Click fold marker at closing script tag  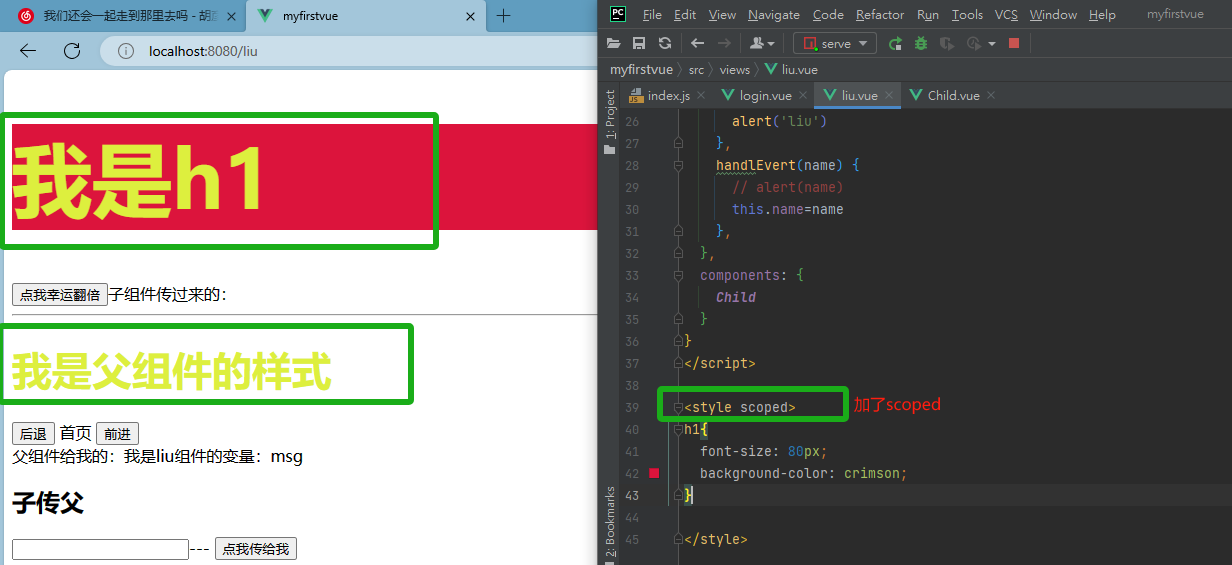click(678, 363)
